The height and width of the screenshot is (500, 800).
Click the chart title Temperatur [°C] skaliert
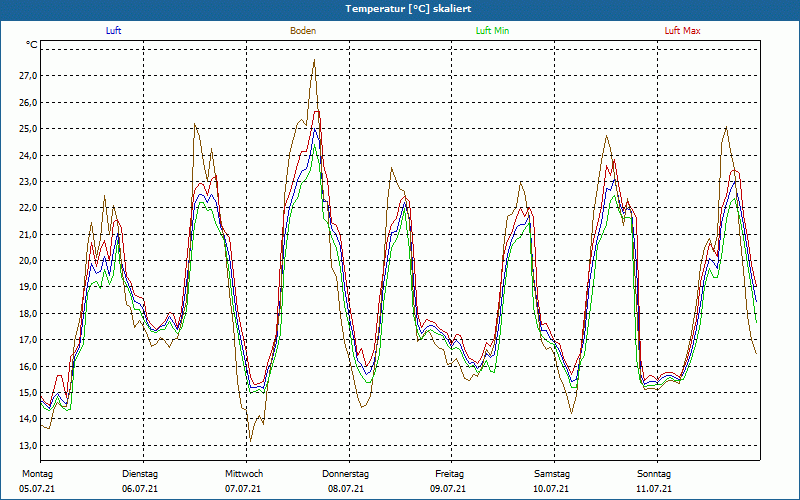click(x=408, y=9)
